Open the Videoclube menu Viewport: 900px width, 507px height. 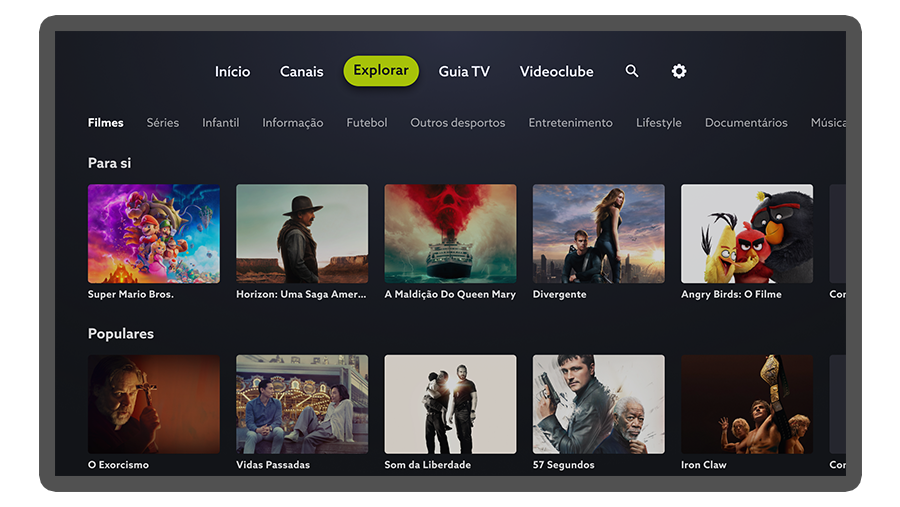[x=557, y=72]
